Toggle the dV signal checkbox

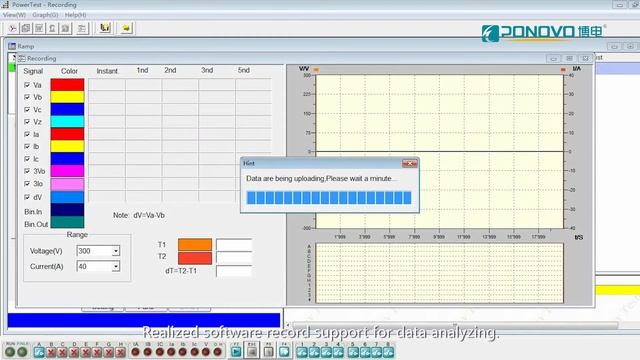pyautogui.click(x=27, y=197)
